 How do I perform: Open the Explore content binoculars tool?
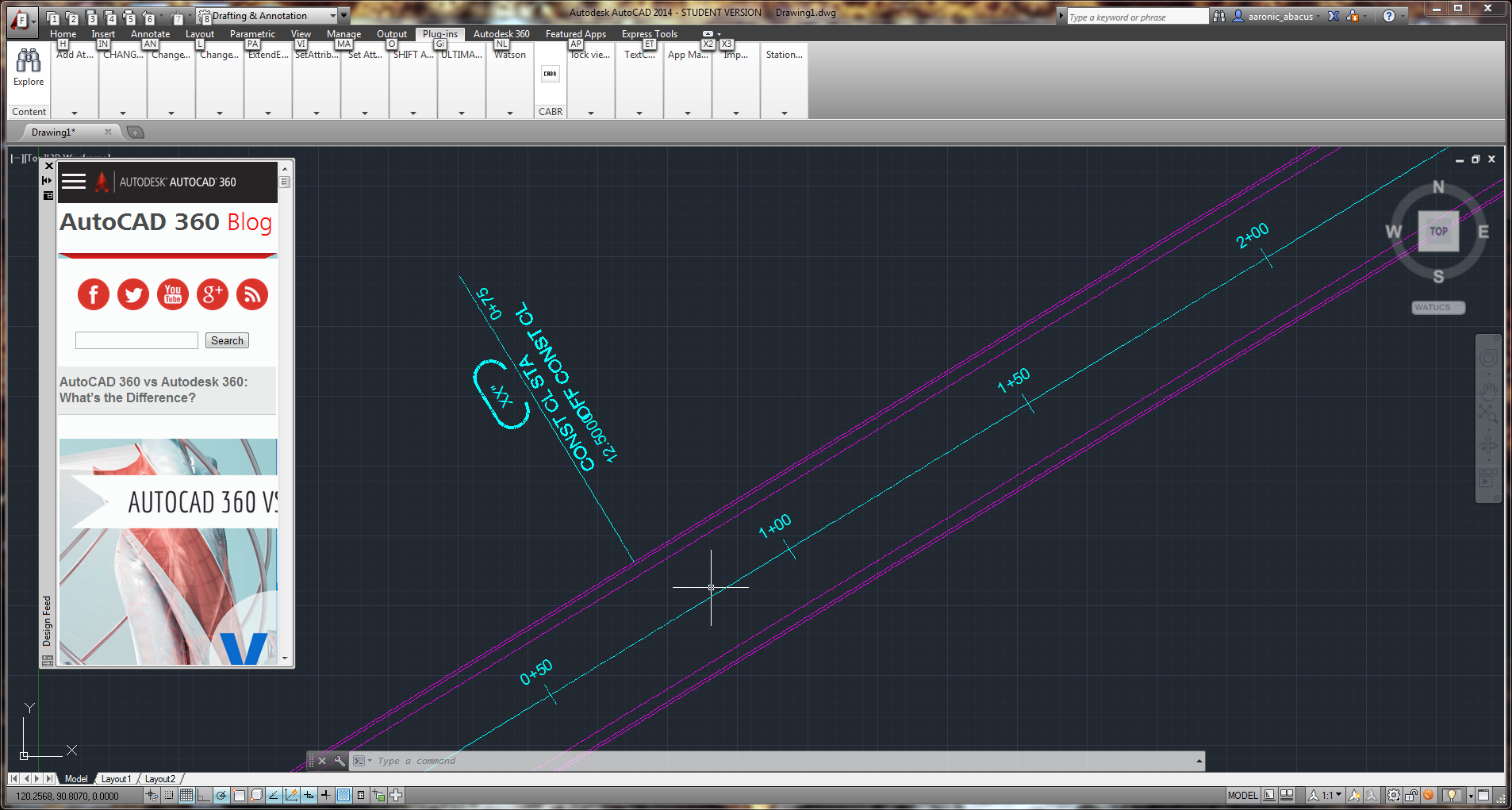click(x=29, y=67)
